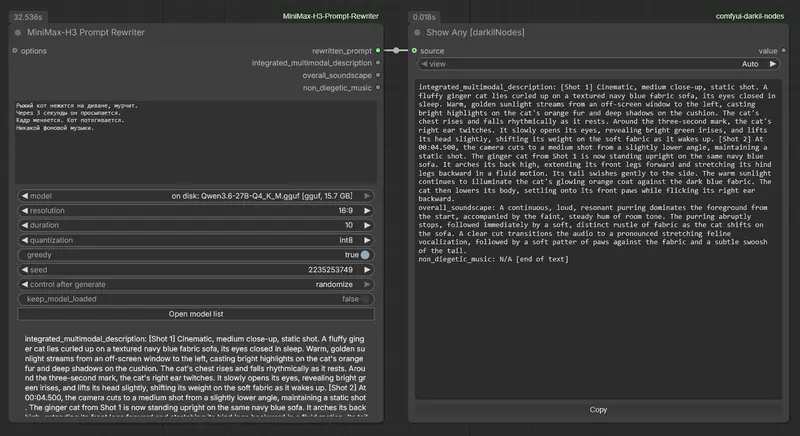Open the model dropdown list
Viewport: 800px width, 436px height.
pyautogui.click(x=196, y=196)
